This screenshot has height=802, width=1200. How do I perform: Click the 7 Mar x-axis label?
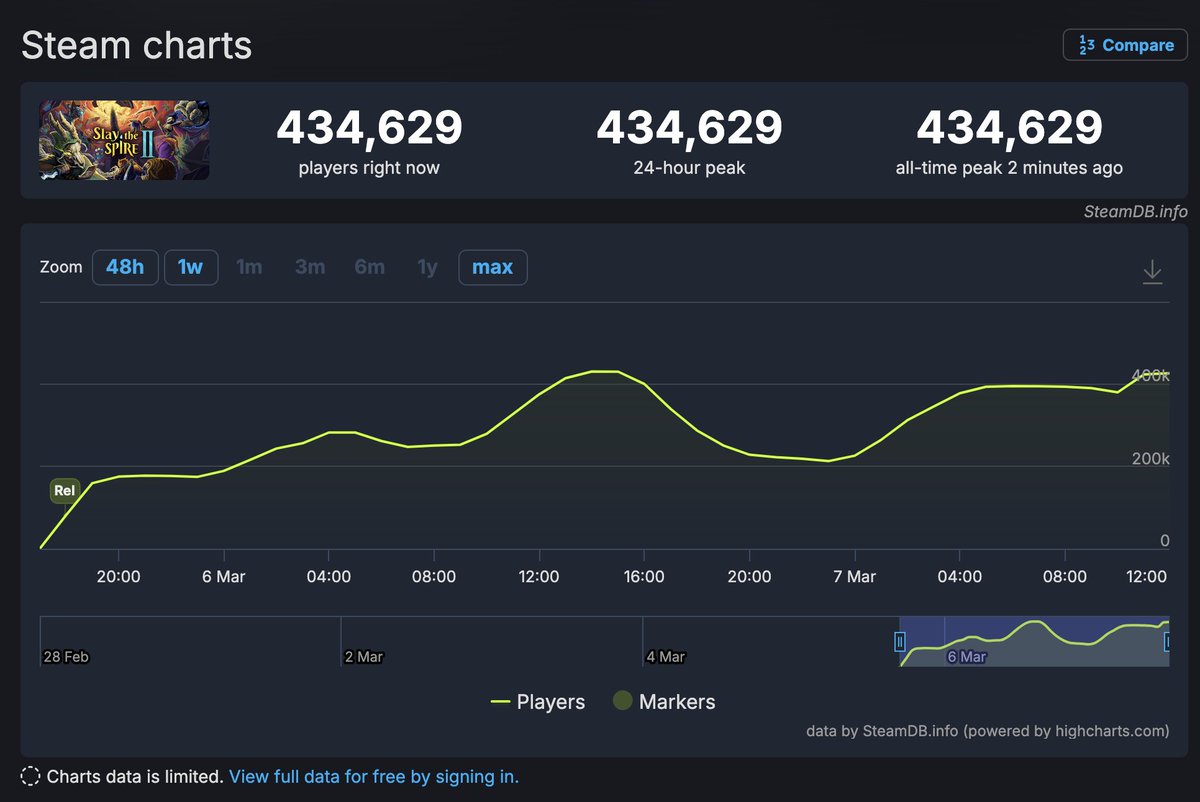click(854, 577)
